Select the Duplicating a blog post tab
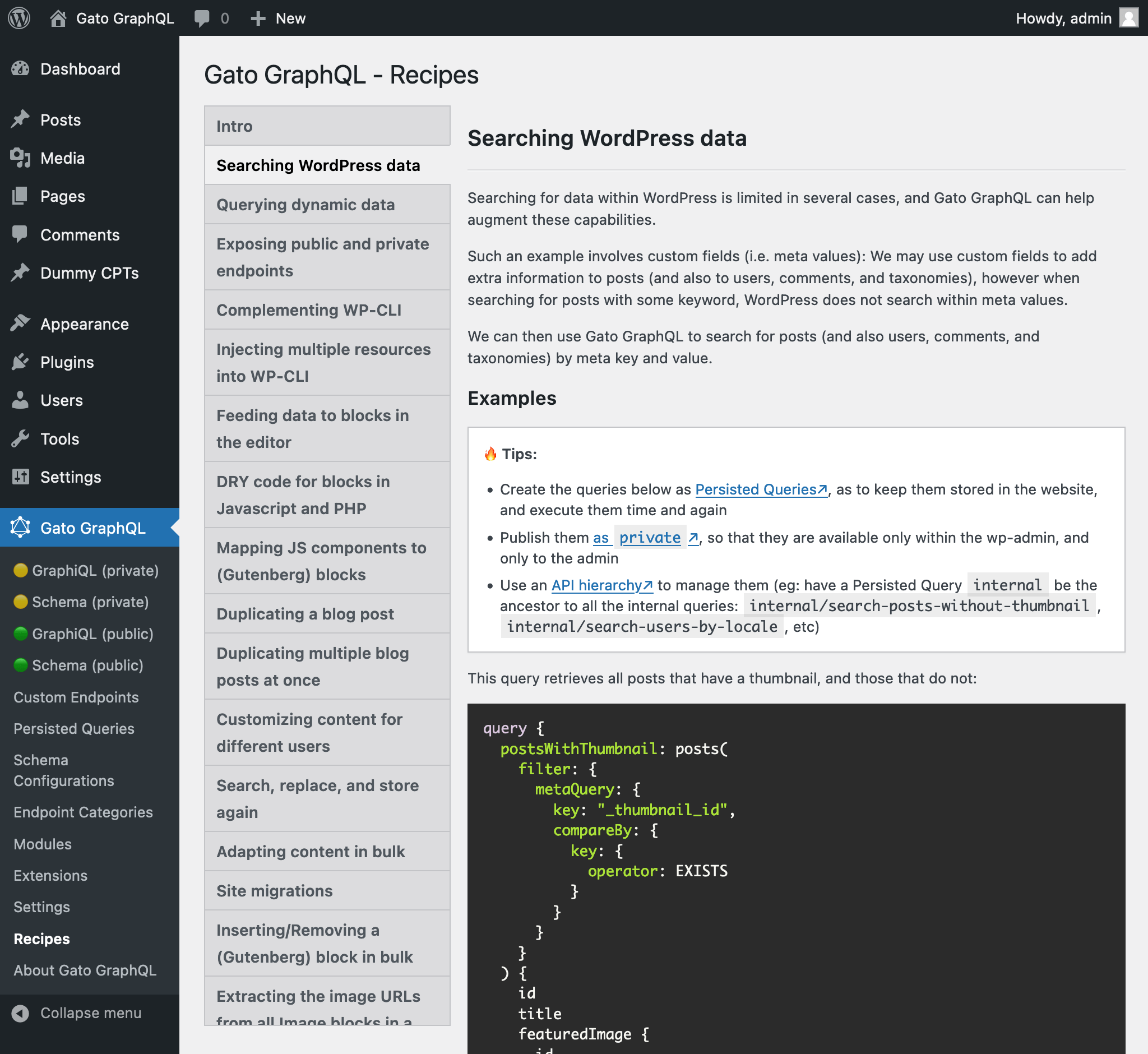Image resolution: width=1148 pixels, height=1054 pixels. pos(305,614)
